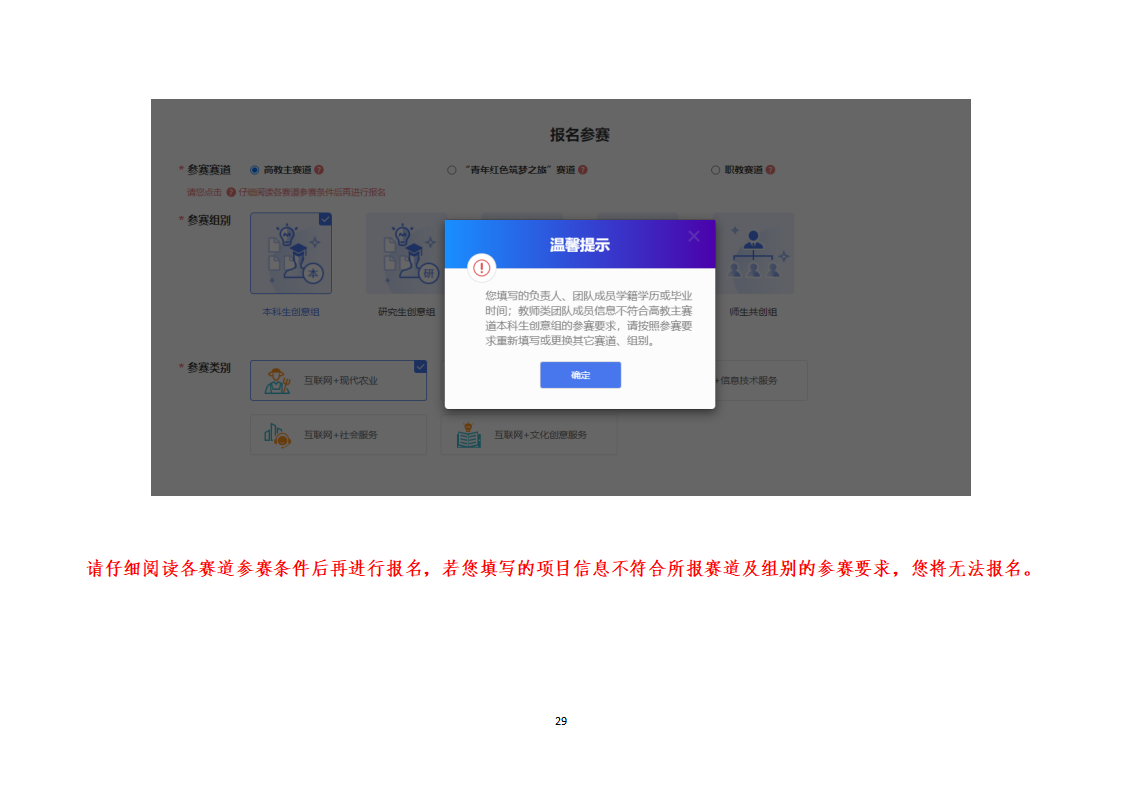
Task: Click the farmer icon for 现代农业
Action: pyautogui.click(x=277, y=380)
